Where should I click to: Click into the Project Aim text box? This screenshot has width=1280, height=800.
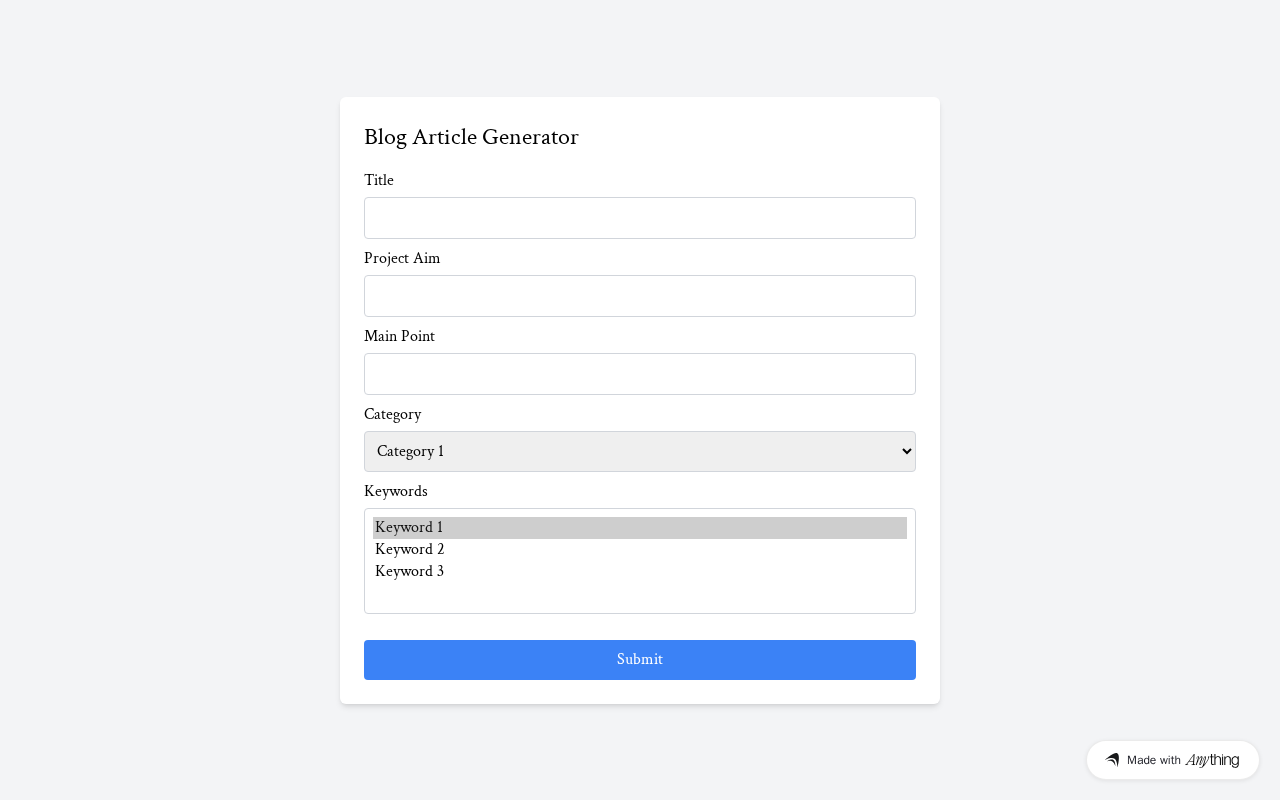[640, 296]
